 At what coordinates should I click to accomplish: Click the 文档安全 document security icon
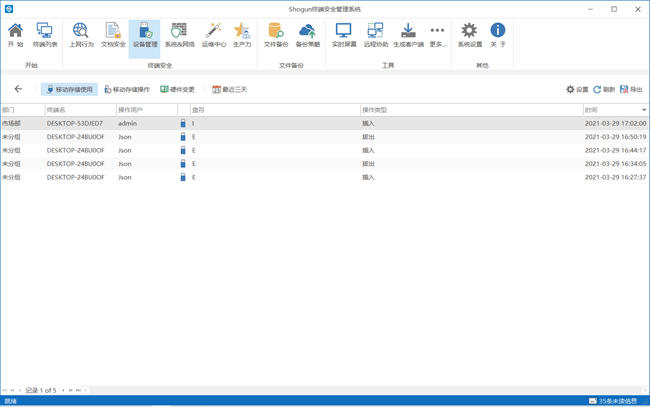point(113,35)
